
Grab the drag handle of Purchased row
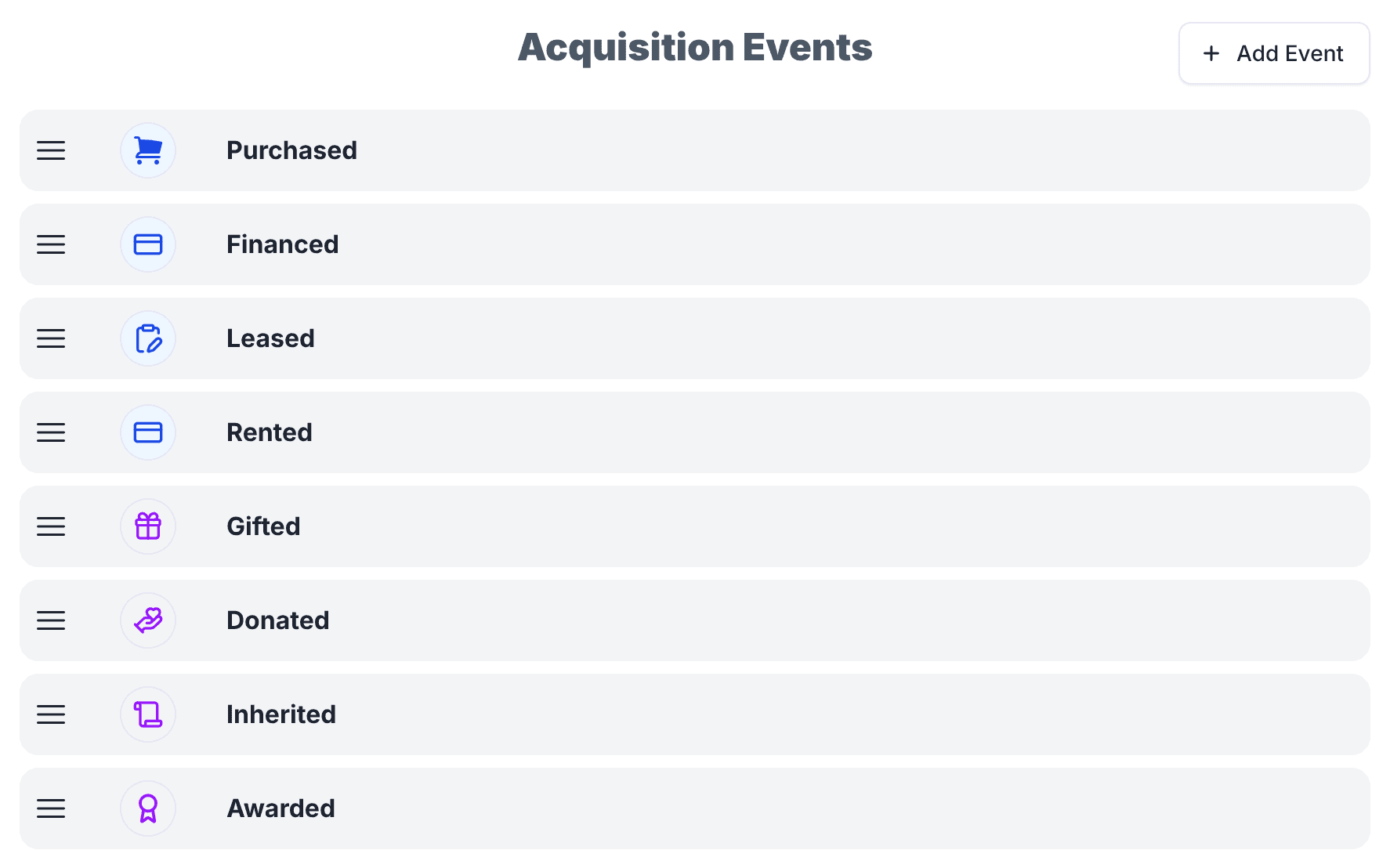pyautogui.click(x=51, y=150)
